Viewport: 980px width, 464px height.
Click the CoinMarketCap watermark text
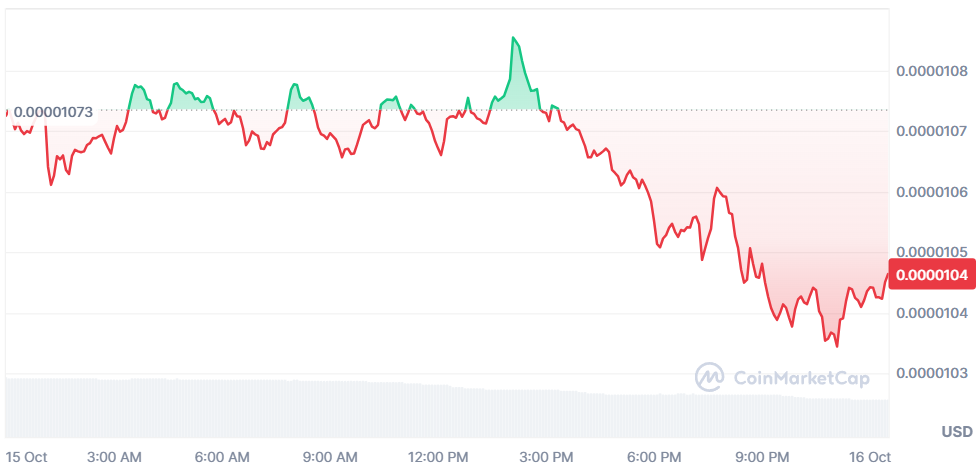pos(801,378)
